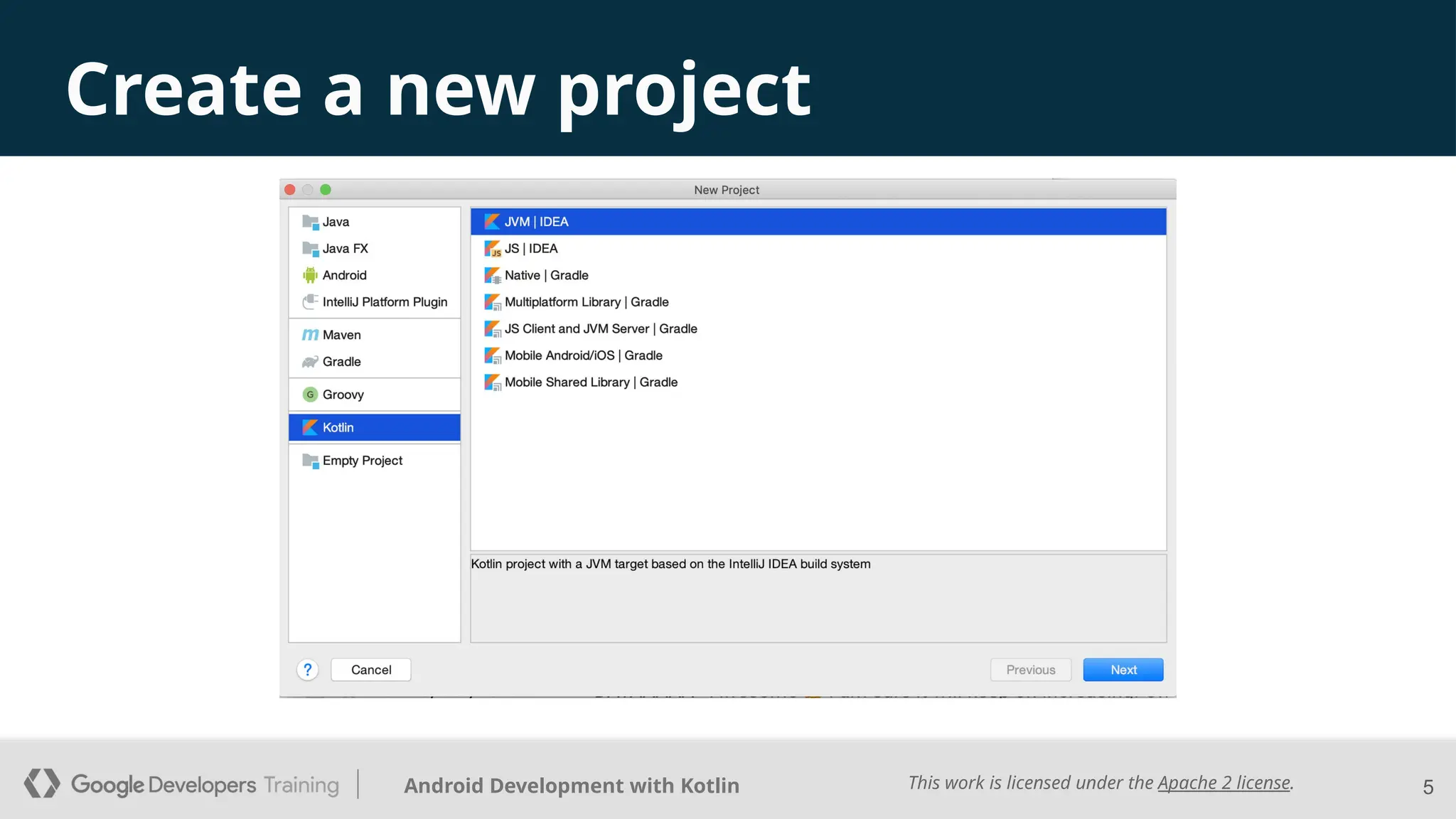
Task: Pick Groovy project type
Action: [375, 395]
